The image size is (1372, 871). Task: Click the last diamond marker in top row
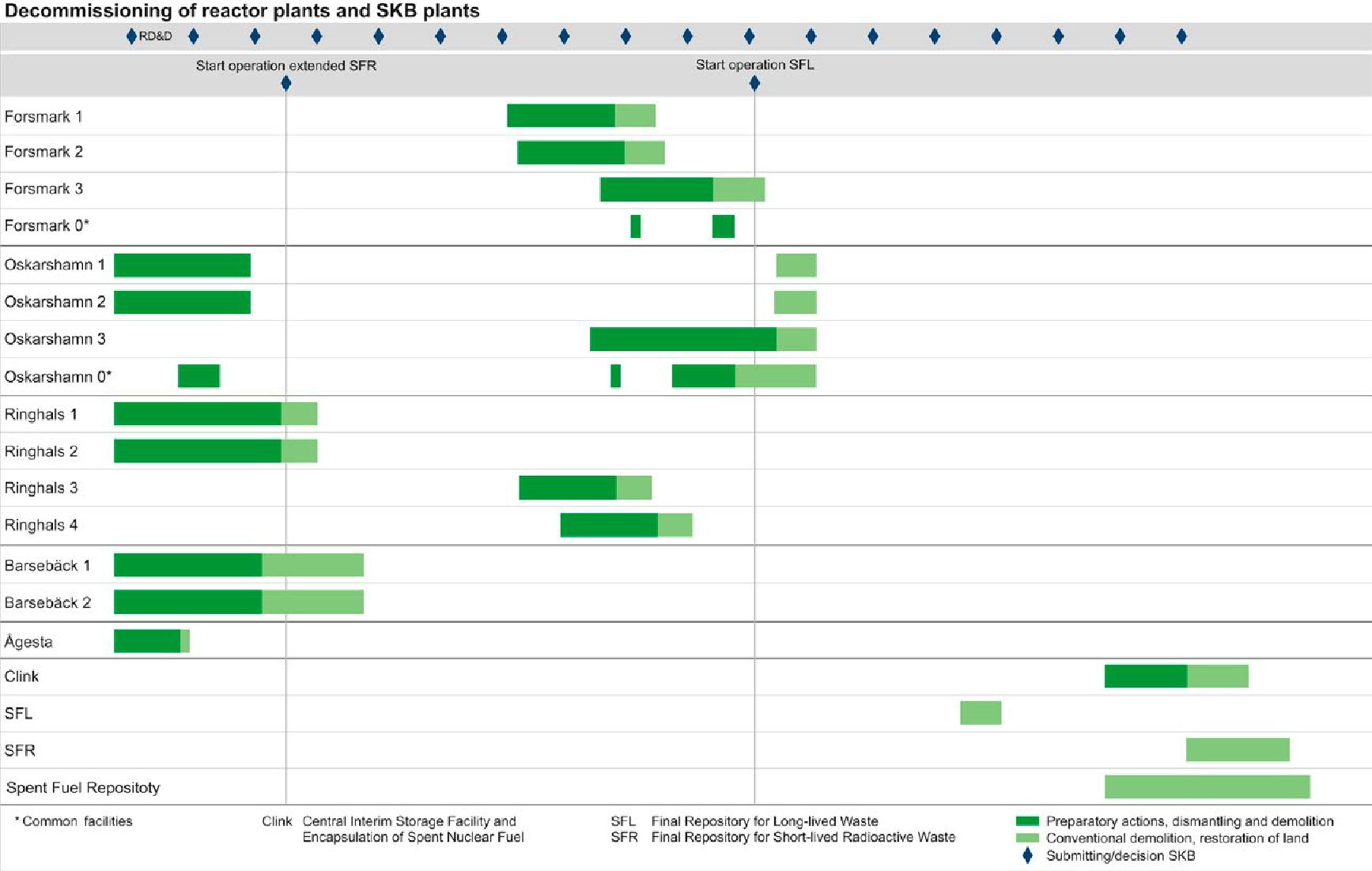pos(1181,36)
